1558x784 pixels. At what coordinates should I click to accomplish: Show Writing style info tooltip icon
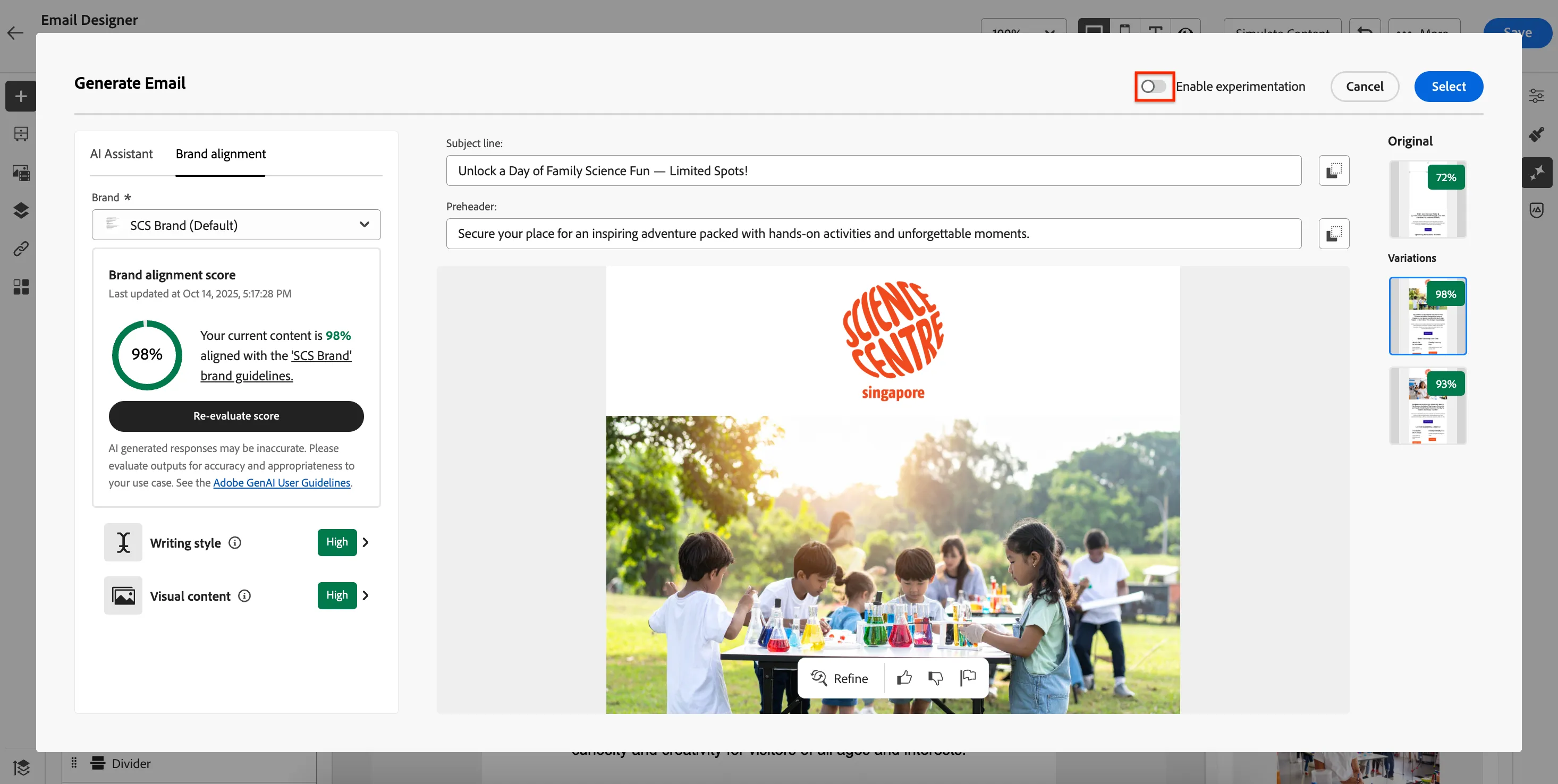[x=235, y=542]
